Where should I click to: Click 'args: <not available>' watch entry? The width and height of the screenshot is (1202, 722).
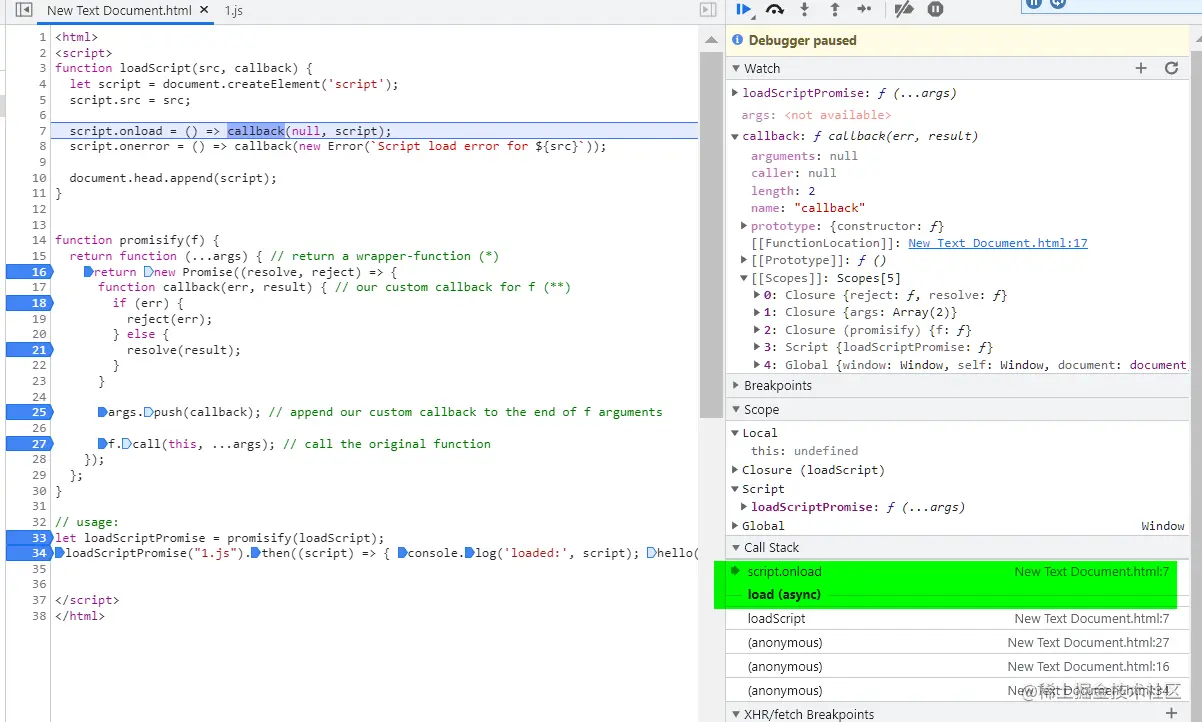click(815, 115)
